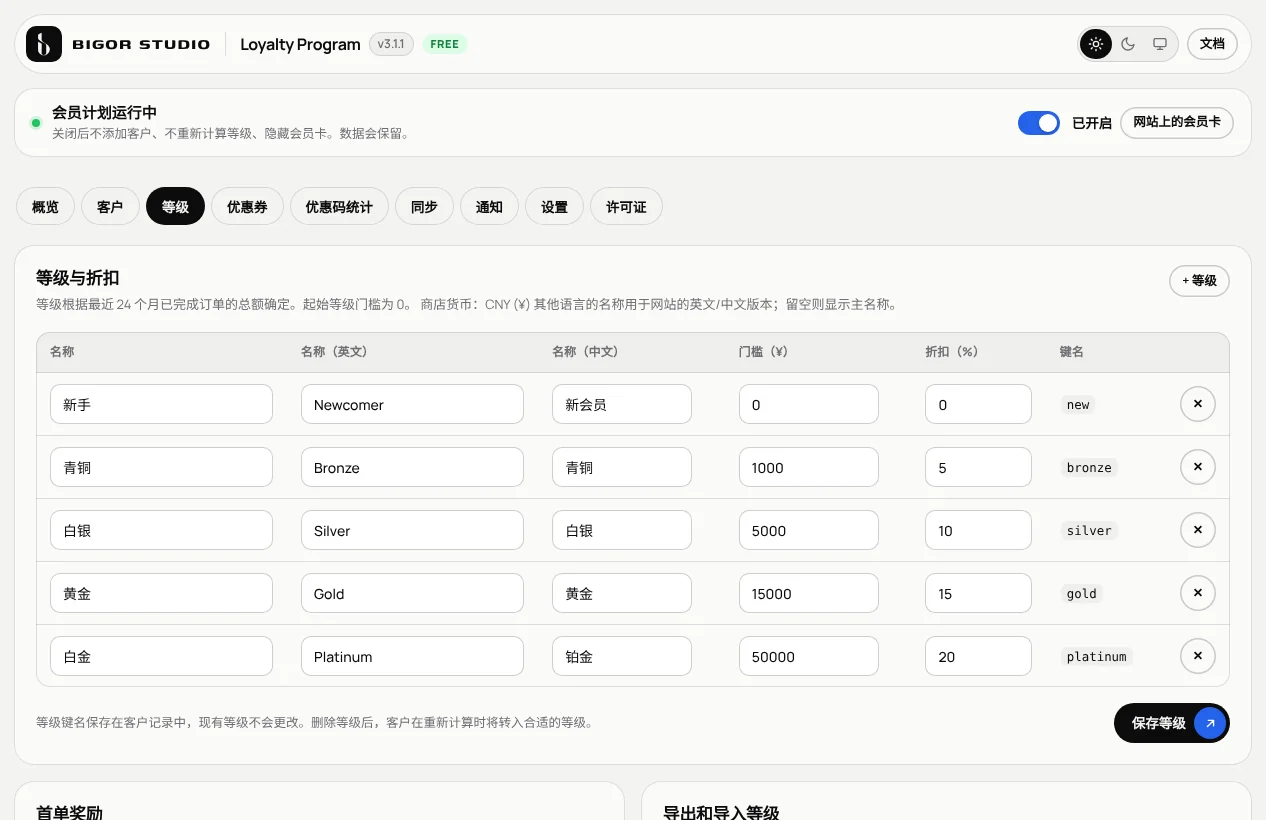
Task: Remove the 白金 tier row
Action: 1198,656
